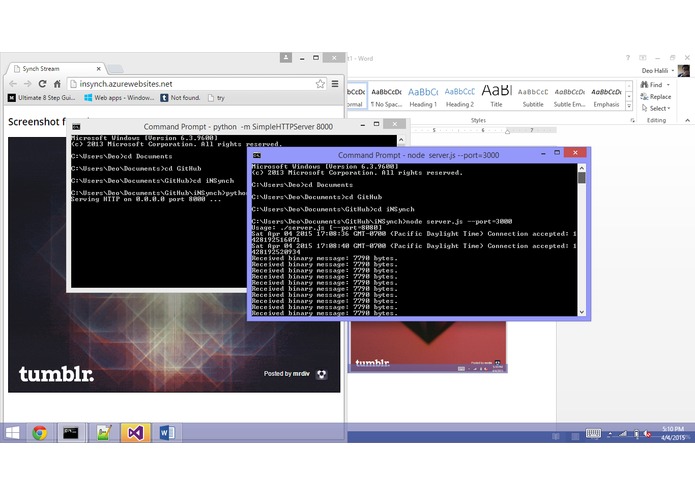Screen dimensions: 695x494
Task: Bookmark page with star icon
Action: [x=320, y=84]
